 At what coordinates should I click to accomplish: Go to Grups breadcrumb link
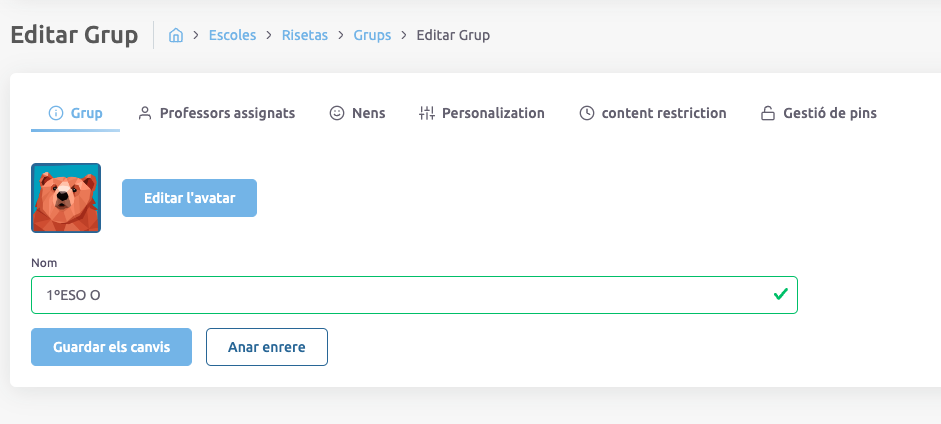(372, 35)
